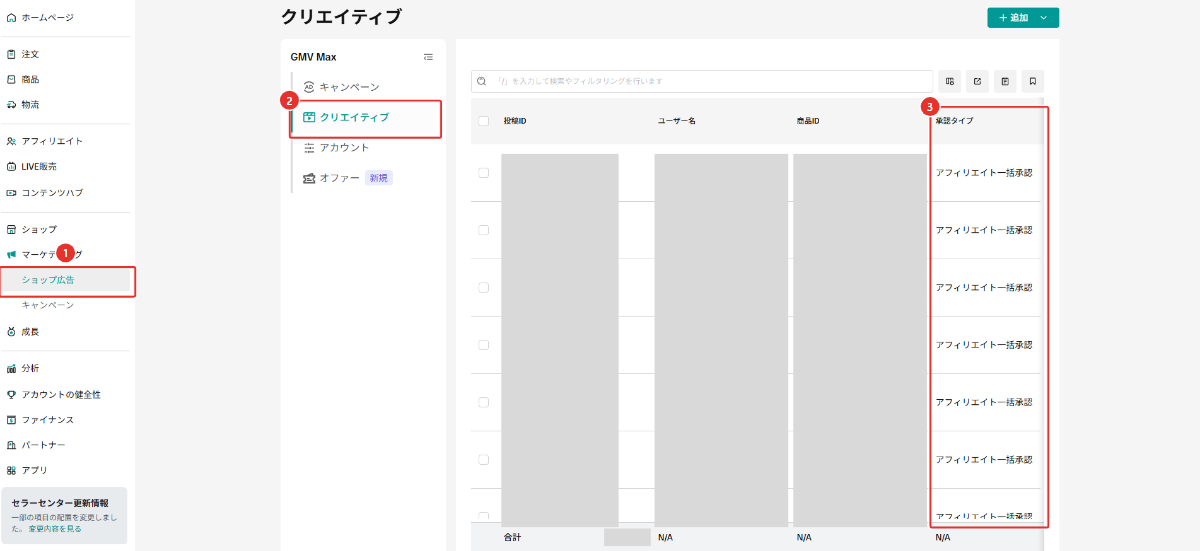Click the 新規 badge next to オファー
This screenshot has width=1200, height=551.
378,178
